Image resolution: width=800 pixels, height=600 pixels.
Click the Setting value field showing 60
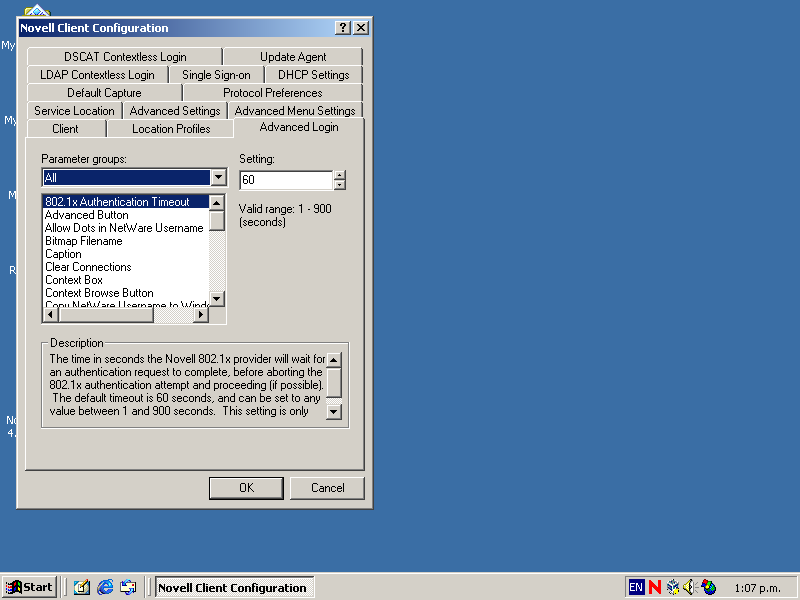coord(286,180)
